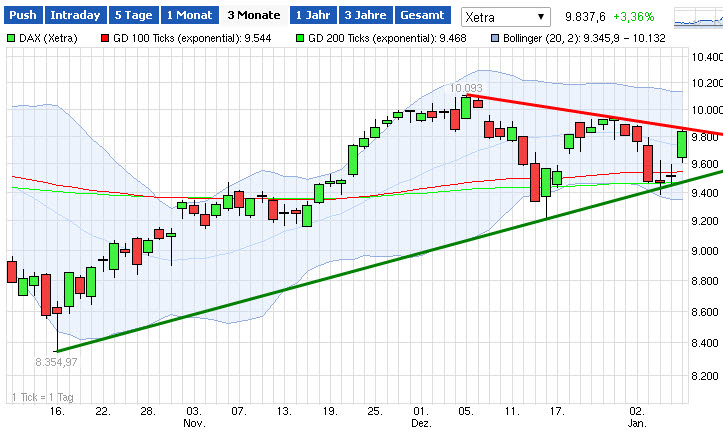Viewport: 723px width, 437px height.
Task: Click the 3 Monate tab
Action: click(253, 15)
